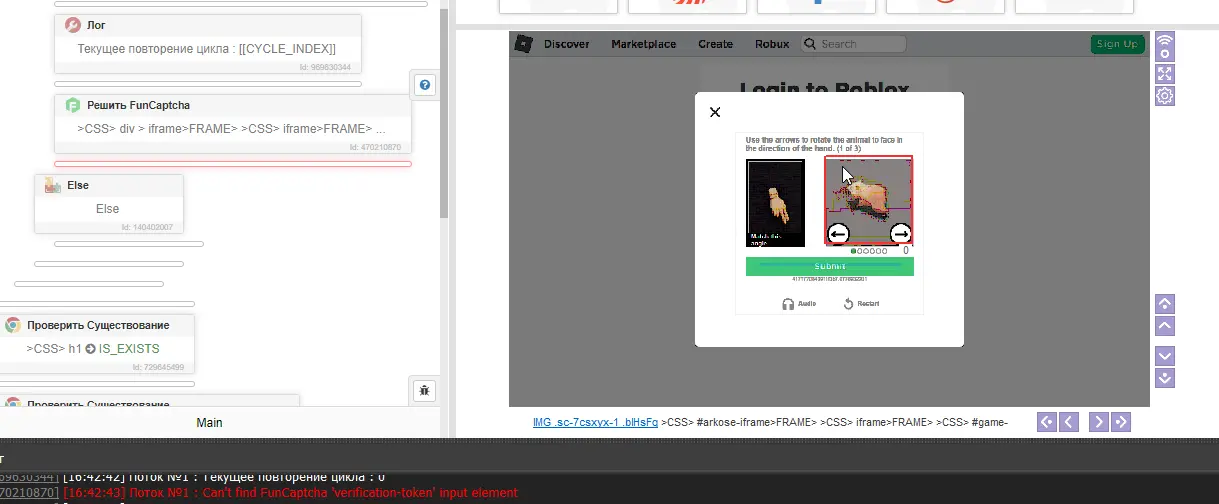
Task: Click the IS_EXISTS variable label
Action: click(x=129, y=349)
